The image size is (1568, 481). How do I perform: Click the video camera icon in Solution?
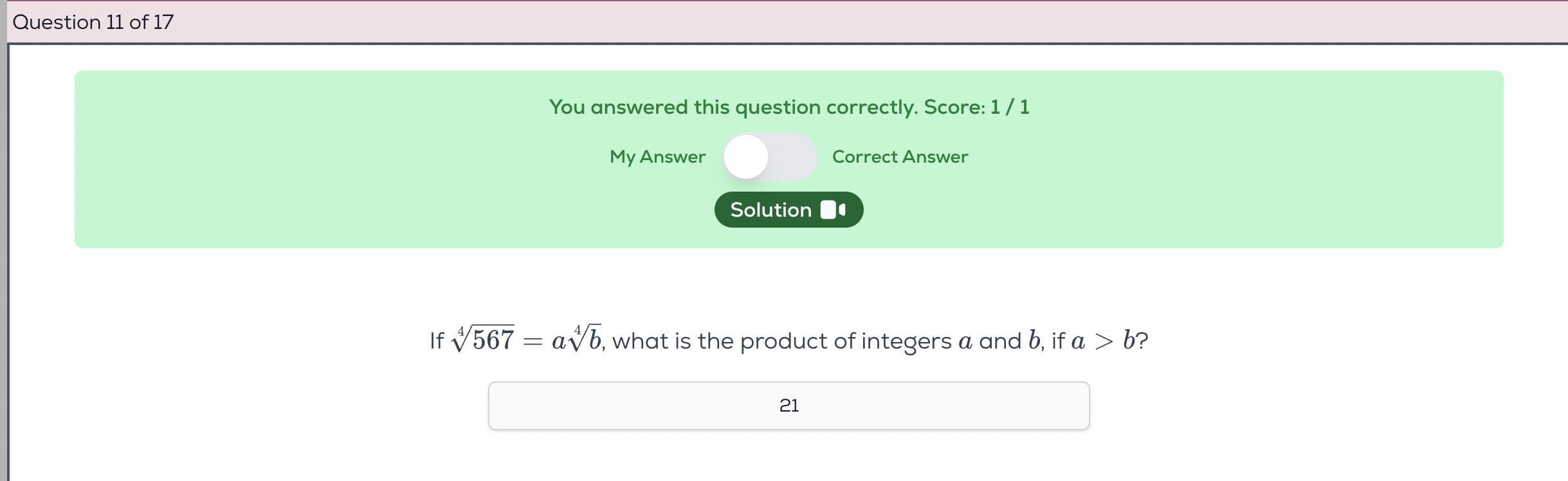pos(833,210)
